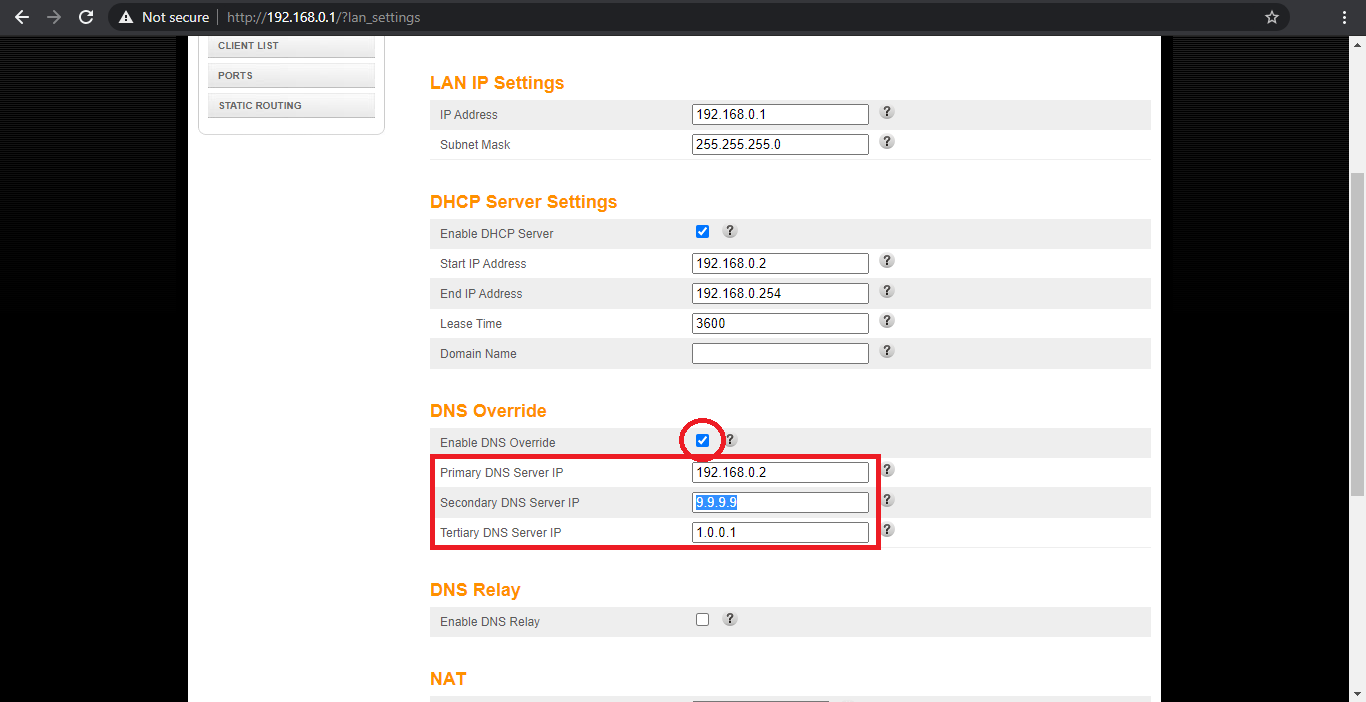Open the Static Routing sidebar item

tap(291, 106)
